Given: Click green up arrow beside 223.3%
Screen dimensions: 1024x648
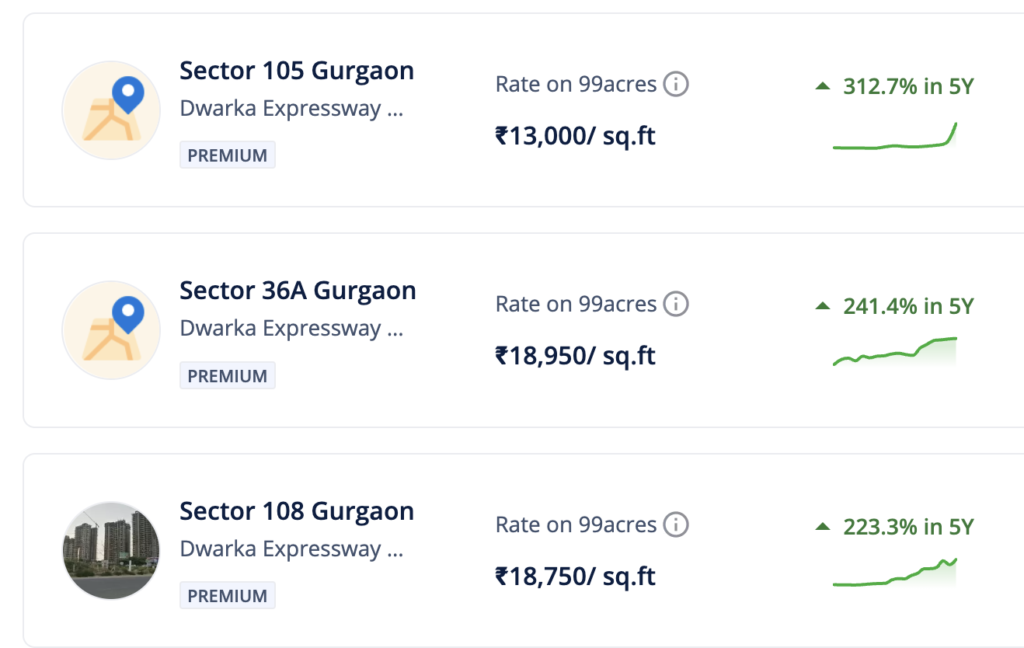Looking at the screenshot, I should point(823,526).
